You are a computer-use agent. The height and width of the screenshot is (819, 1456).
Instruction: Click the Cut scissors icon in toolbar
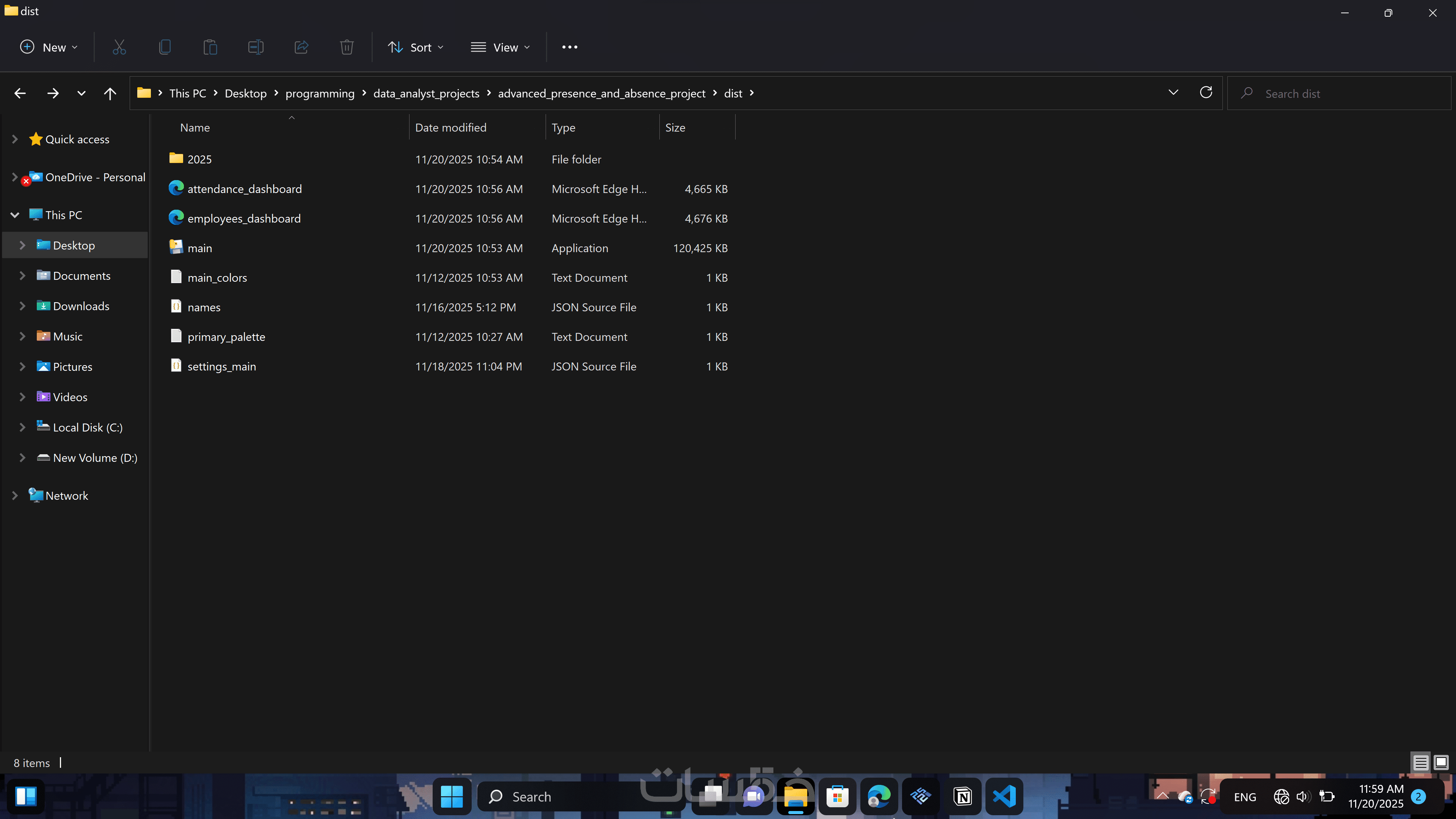point(119,47)
